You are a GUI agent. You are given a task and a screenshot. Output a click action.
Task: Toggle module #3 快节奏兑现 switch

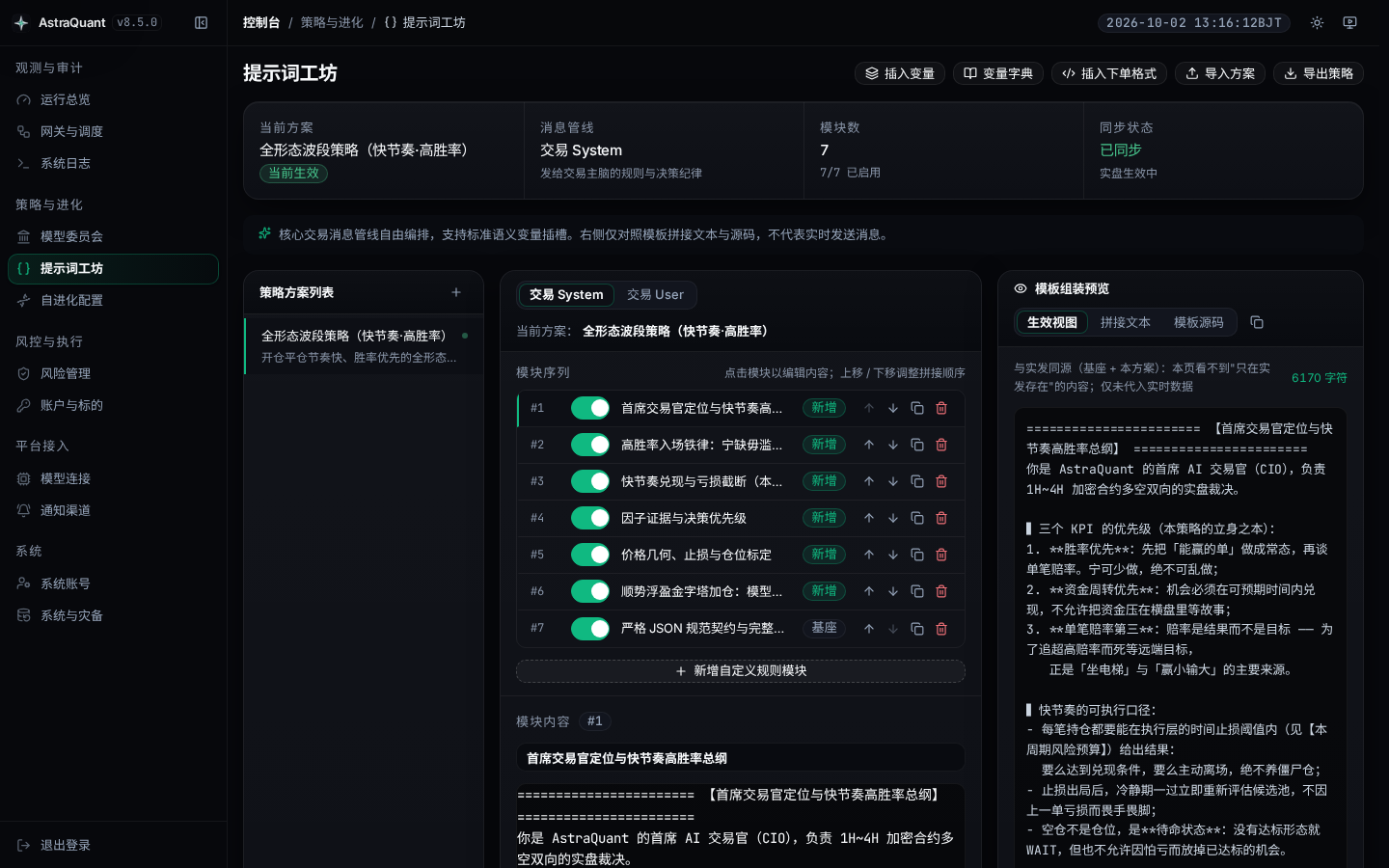coord(590,481)
